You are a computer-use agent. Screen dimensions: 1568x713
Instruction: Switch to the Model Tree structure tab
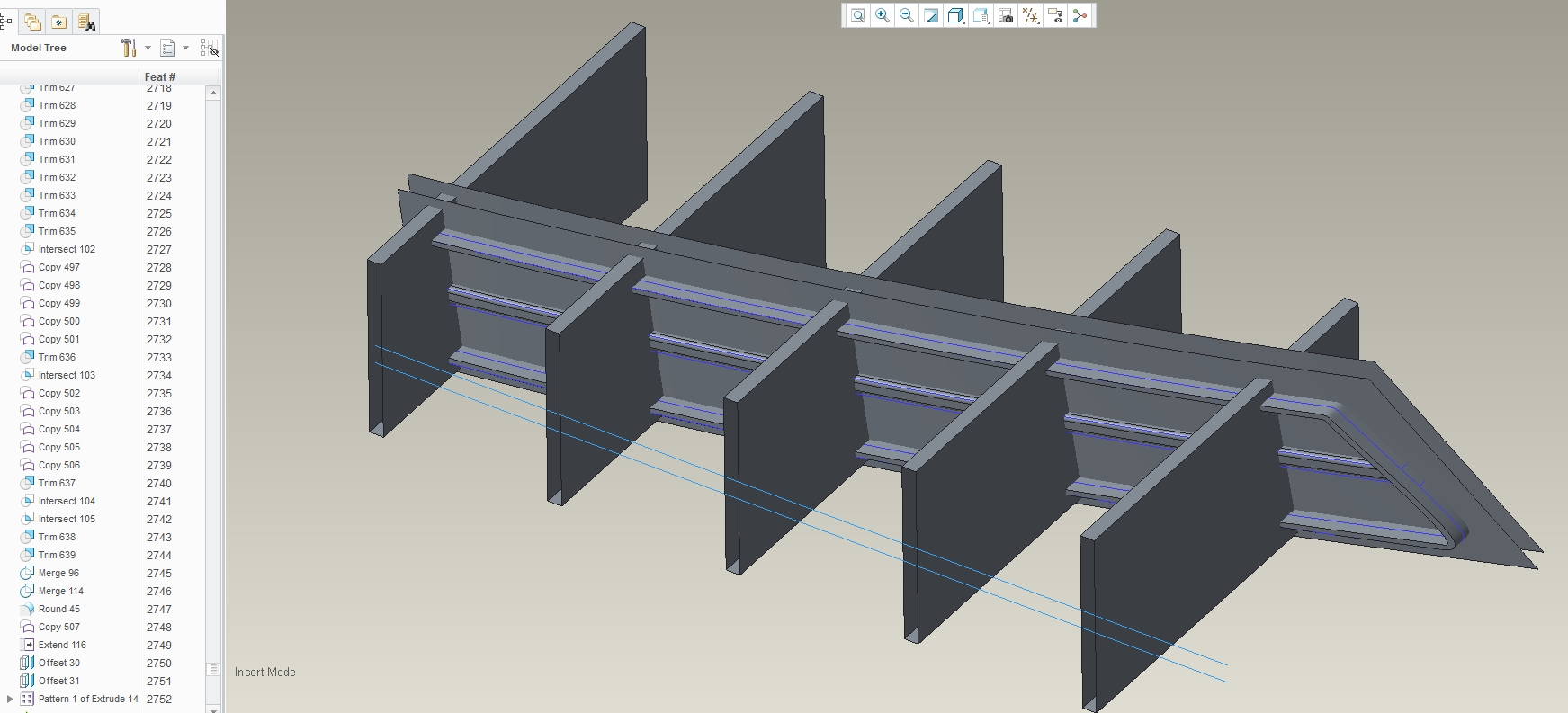[7, 22]
